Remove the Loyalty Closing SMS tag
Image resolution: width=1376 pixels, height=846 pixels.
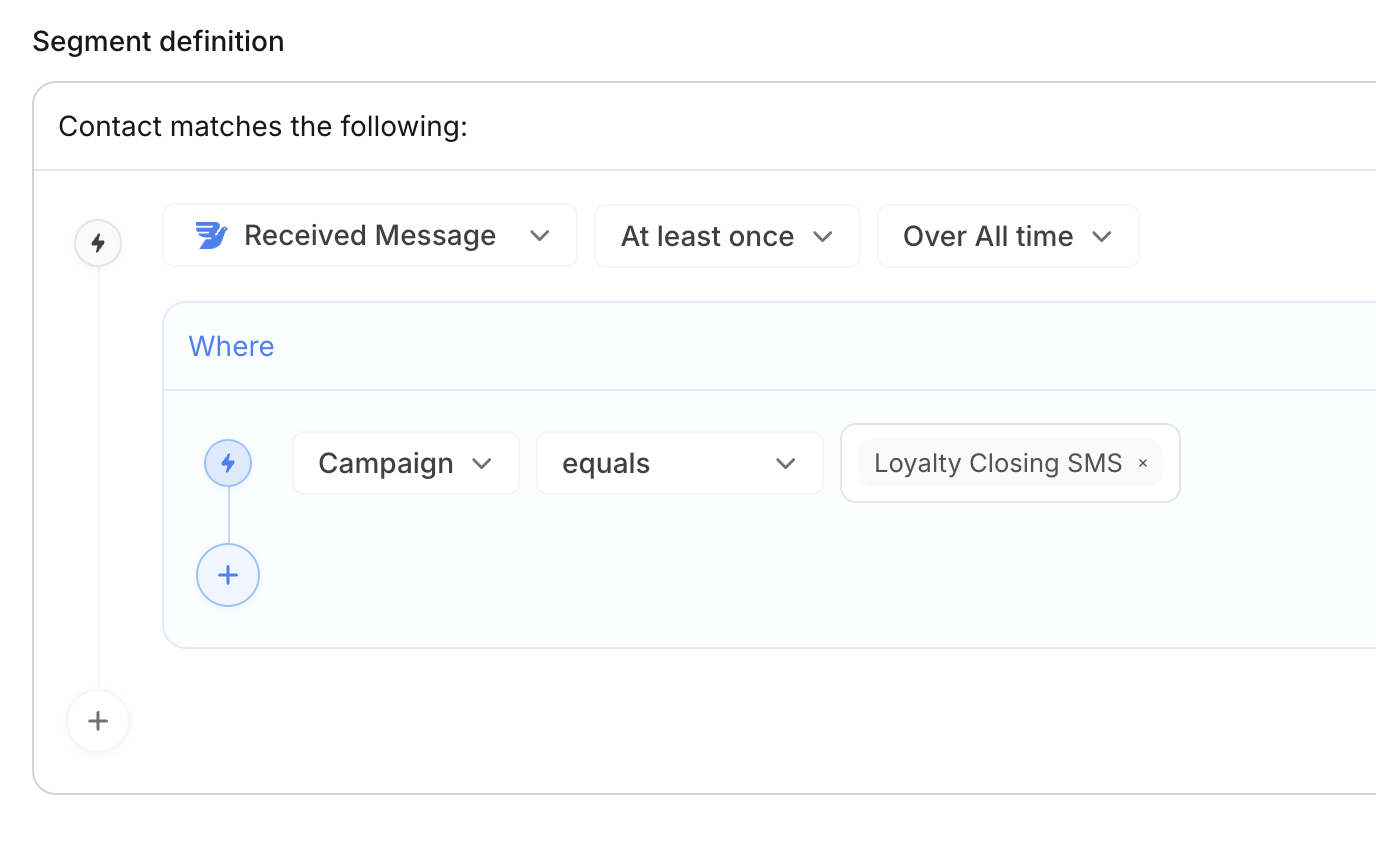tap(1143, 463)
